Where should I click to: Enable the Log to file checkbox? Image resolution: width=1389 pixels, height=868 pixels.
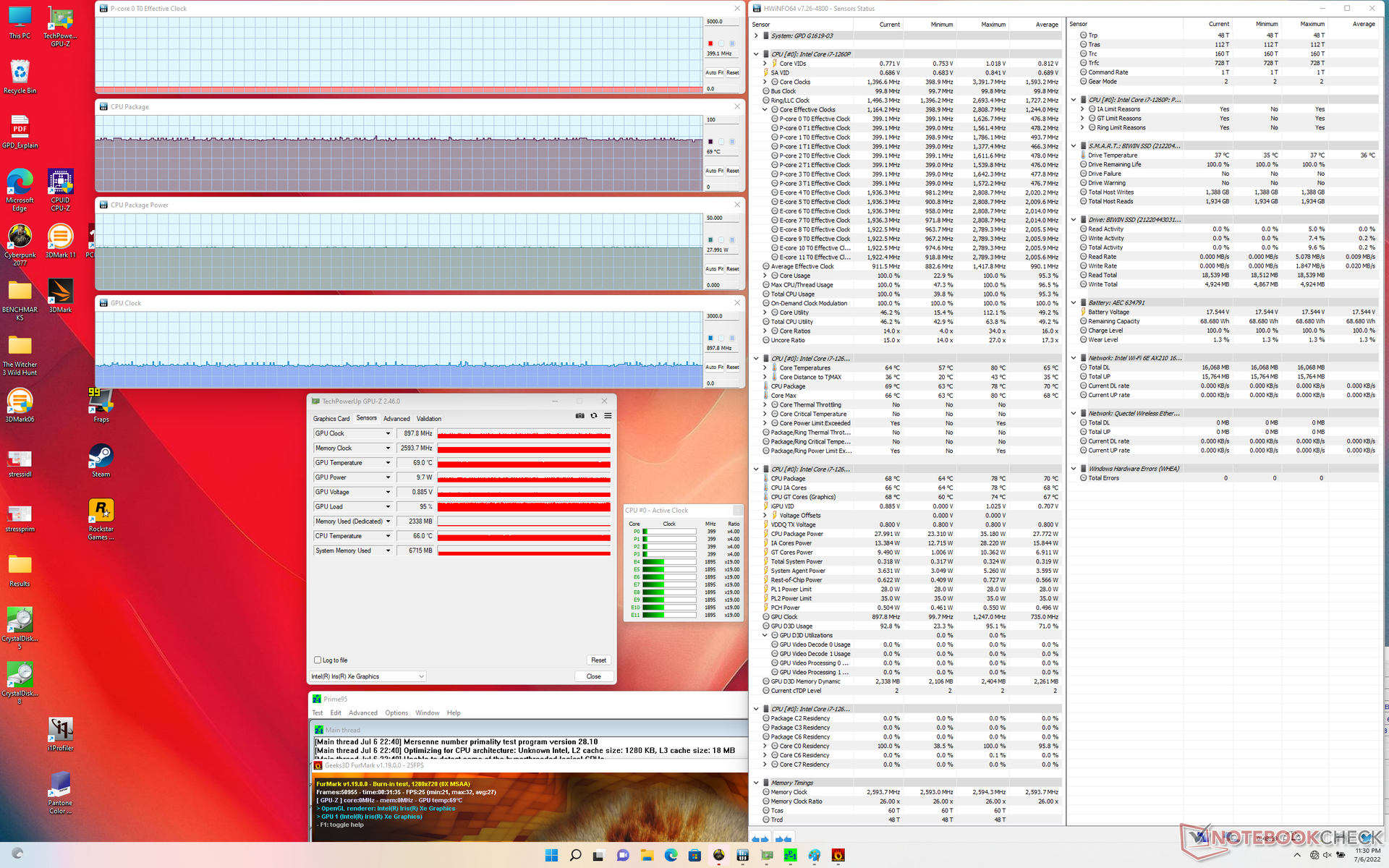coord(318,660)
